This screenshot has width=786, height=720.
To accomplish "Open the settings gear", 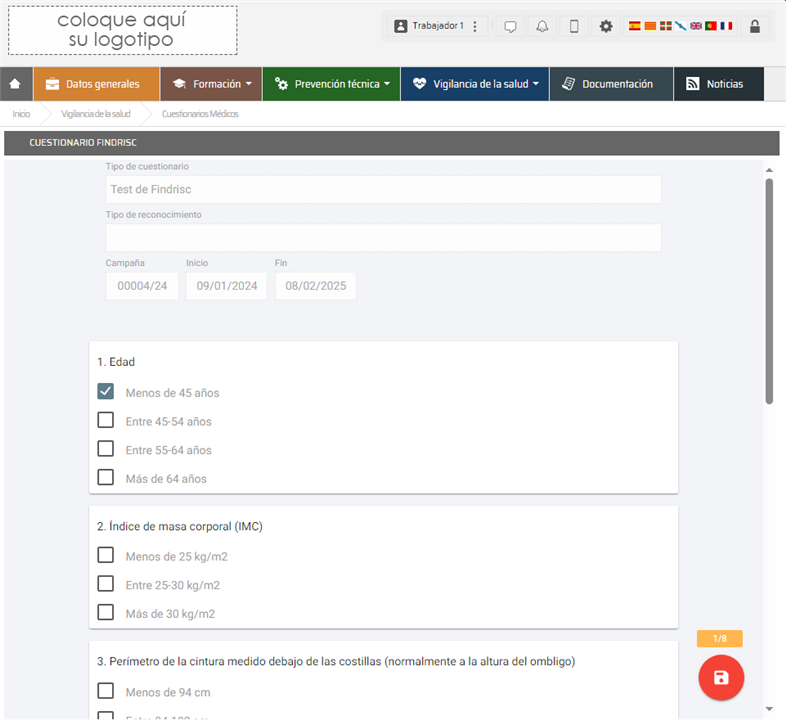I will click(x=606, y=27).
